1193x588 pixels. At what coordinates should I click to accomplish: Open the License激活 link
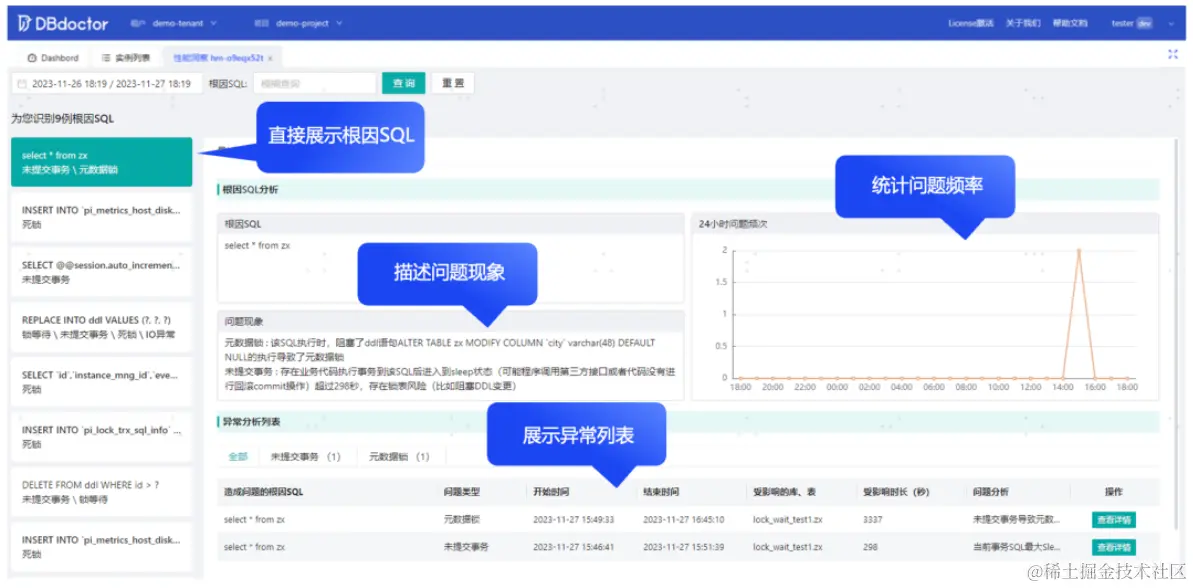(971, 24)
